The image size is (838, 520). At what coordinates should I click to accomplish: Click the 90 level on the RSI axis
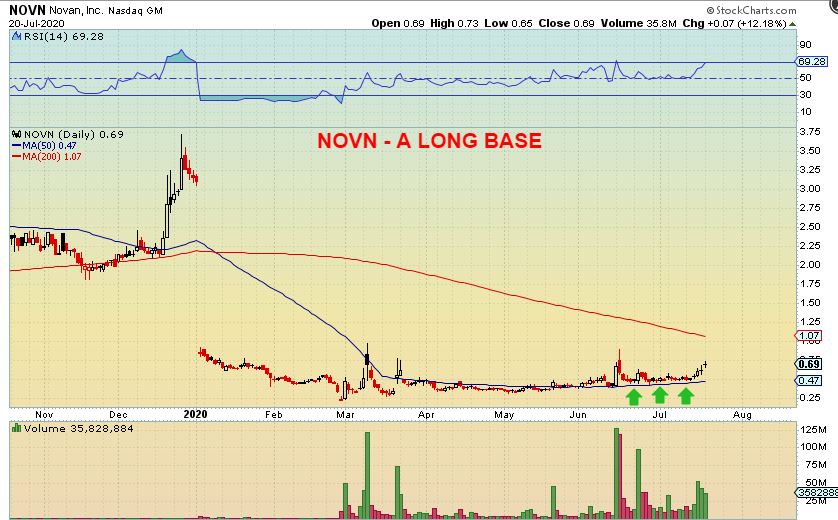tap(805, 45)
